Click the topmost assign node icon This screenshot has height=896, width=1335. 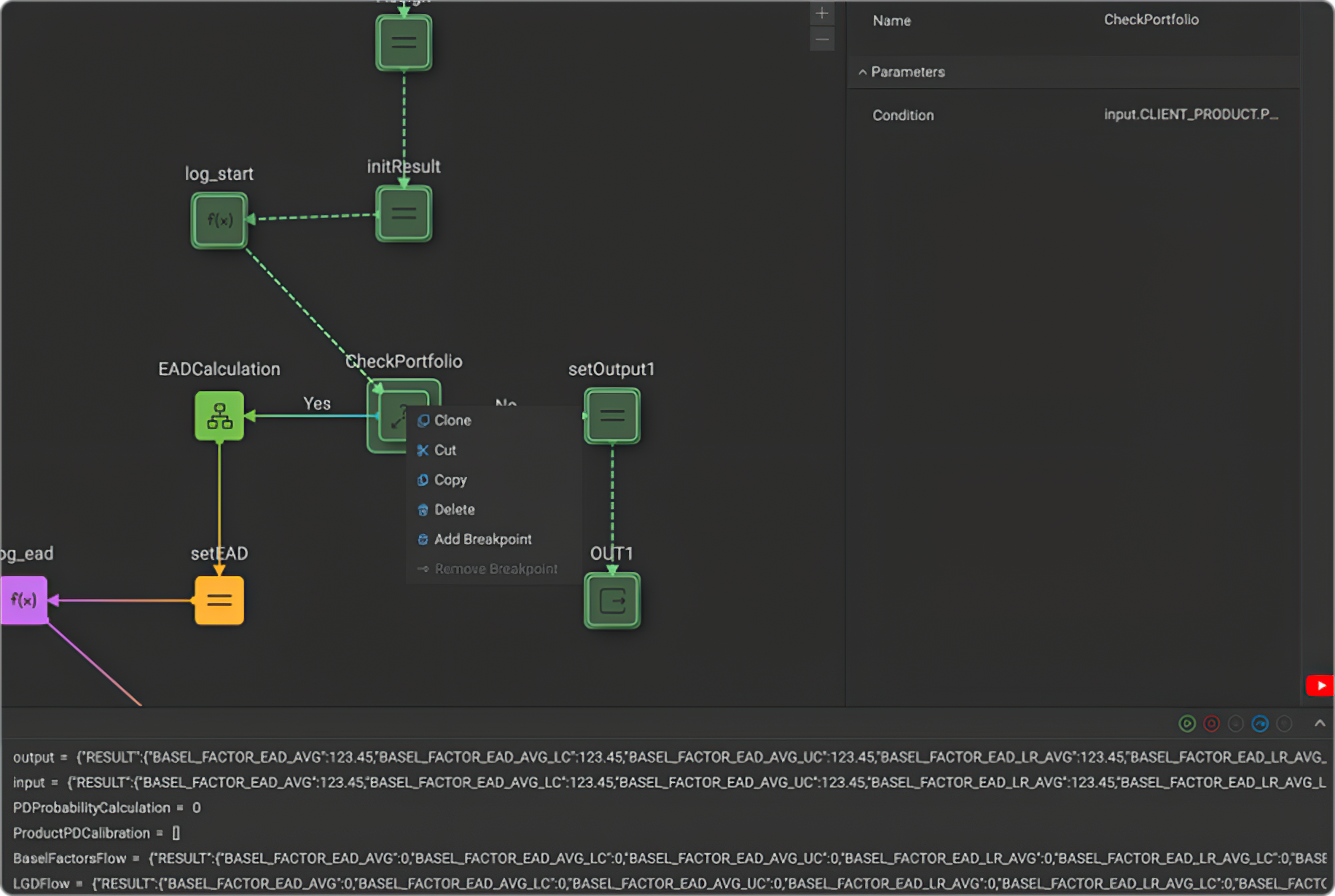404,43
